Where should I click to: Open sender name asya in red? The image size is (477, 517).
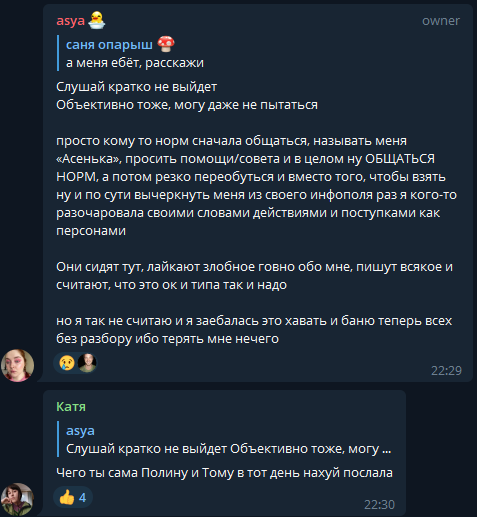(x=70, y=21)
